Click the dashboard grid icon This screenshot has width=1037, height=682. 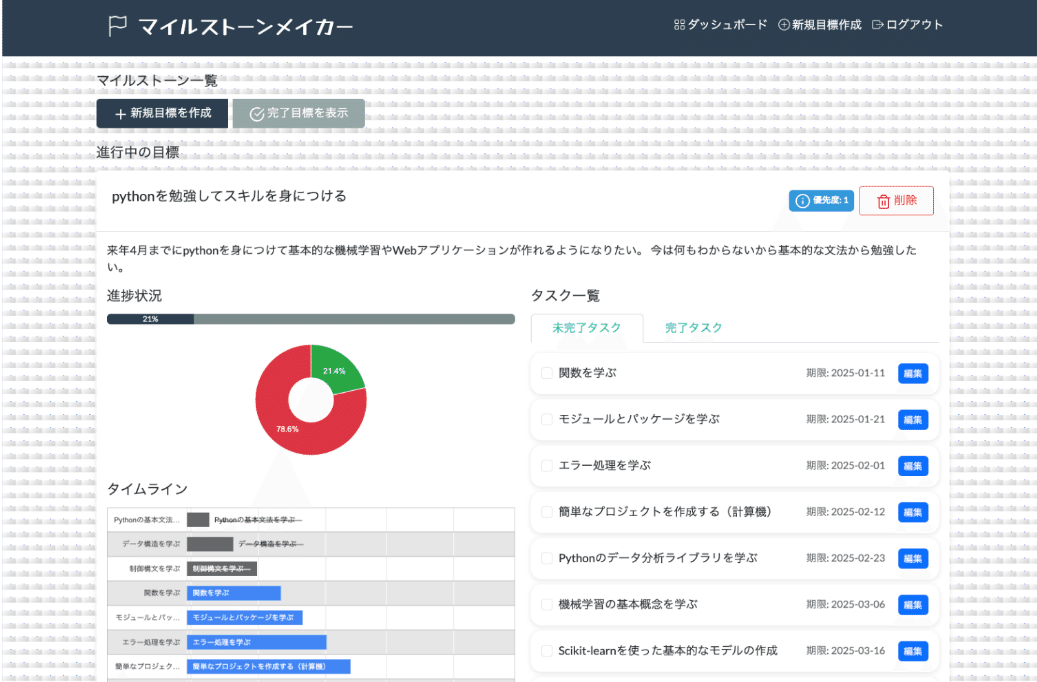pyautogui.click(x=679, y=25)
